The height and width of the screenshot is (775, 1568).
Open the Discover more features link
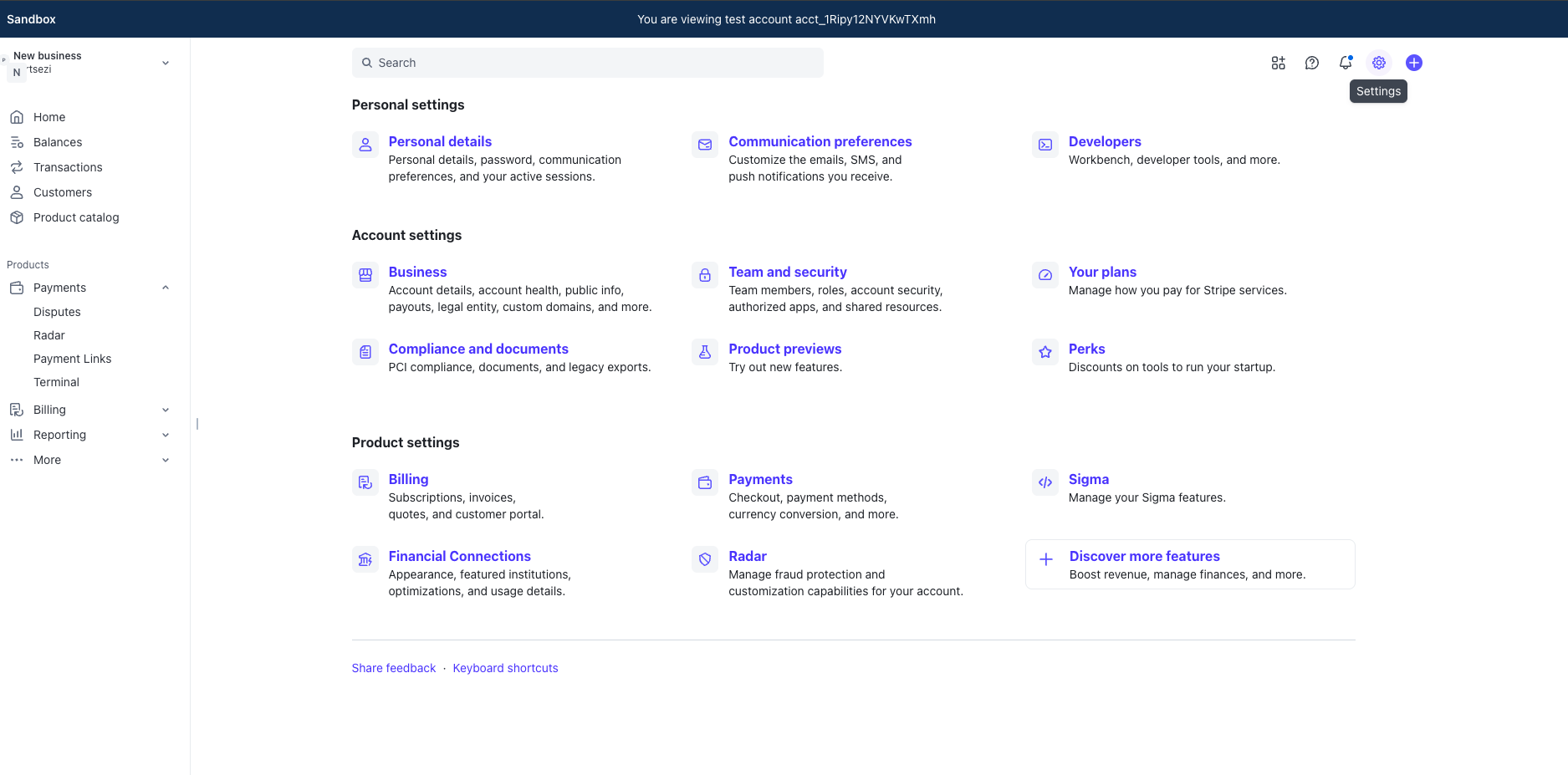pyautogui.click(x=1144, y=556)
